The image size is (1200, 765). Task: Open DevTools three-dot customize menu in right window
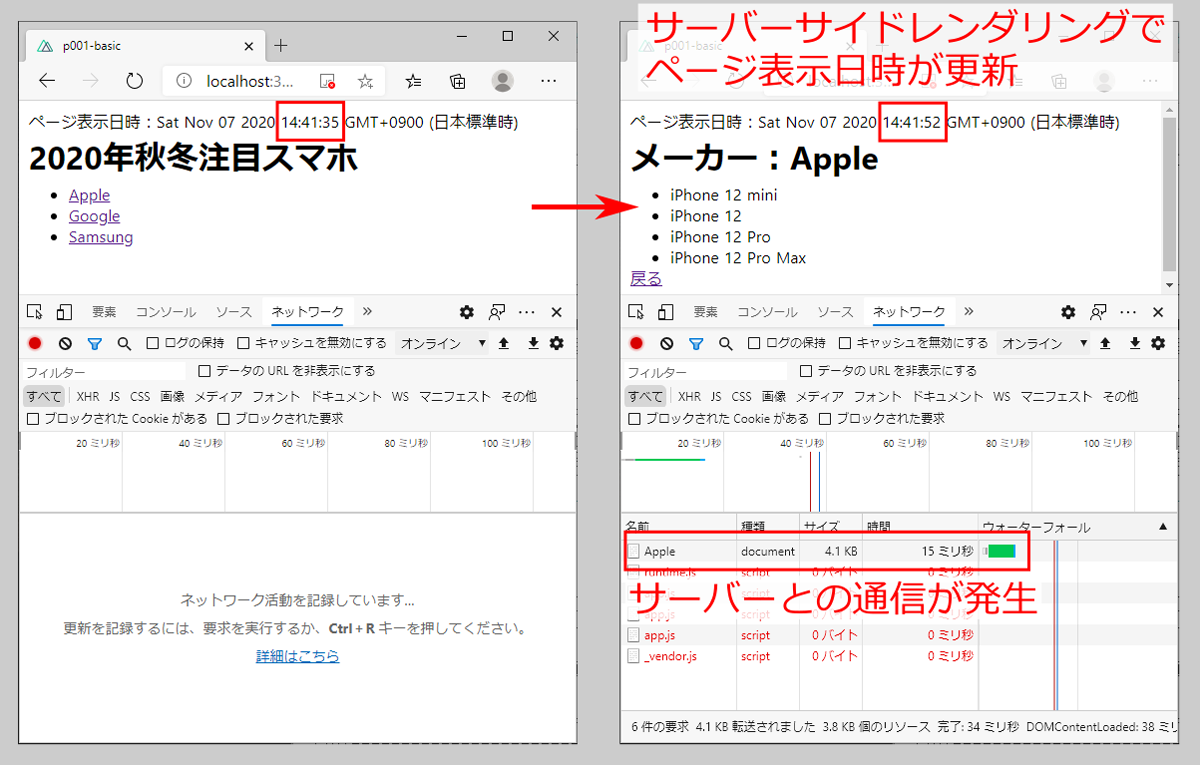tap(1128, 312)
